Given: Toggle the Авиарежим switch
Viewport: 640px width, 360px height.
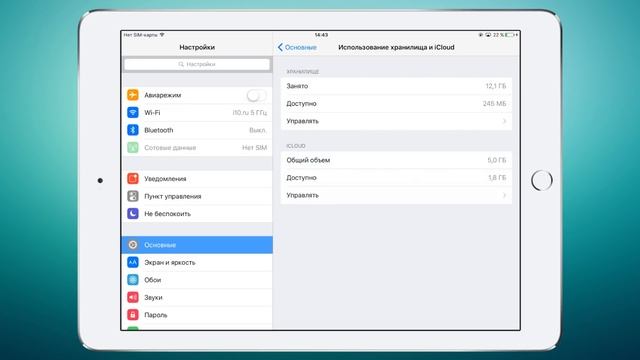Looking at the screenshot, I should click(x=256, y=95).
